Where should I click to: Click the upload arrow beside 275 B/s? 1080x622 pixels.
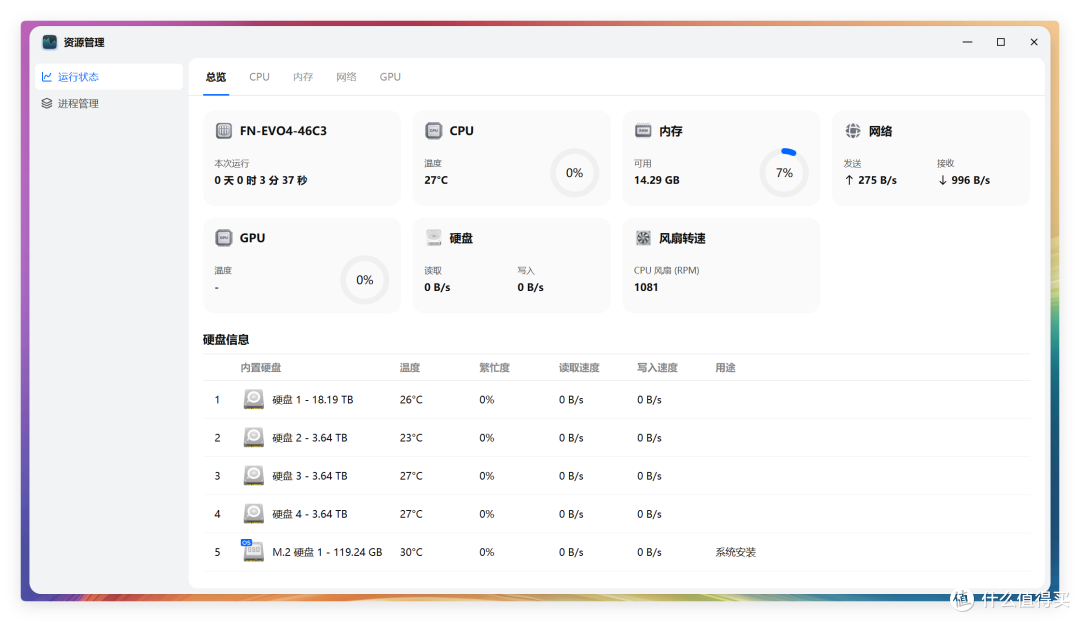(x=849, y=180)
